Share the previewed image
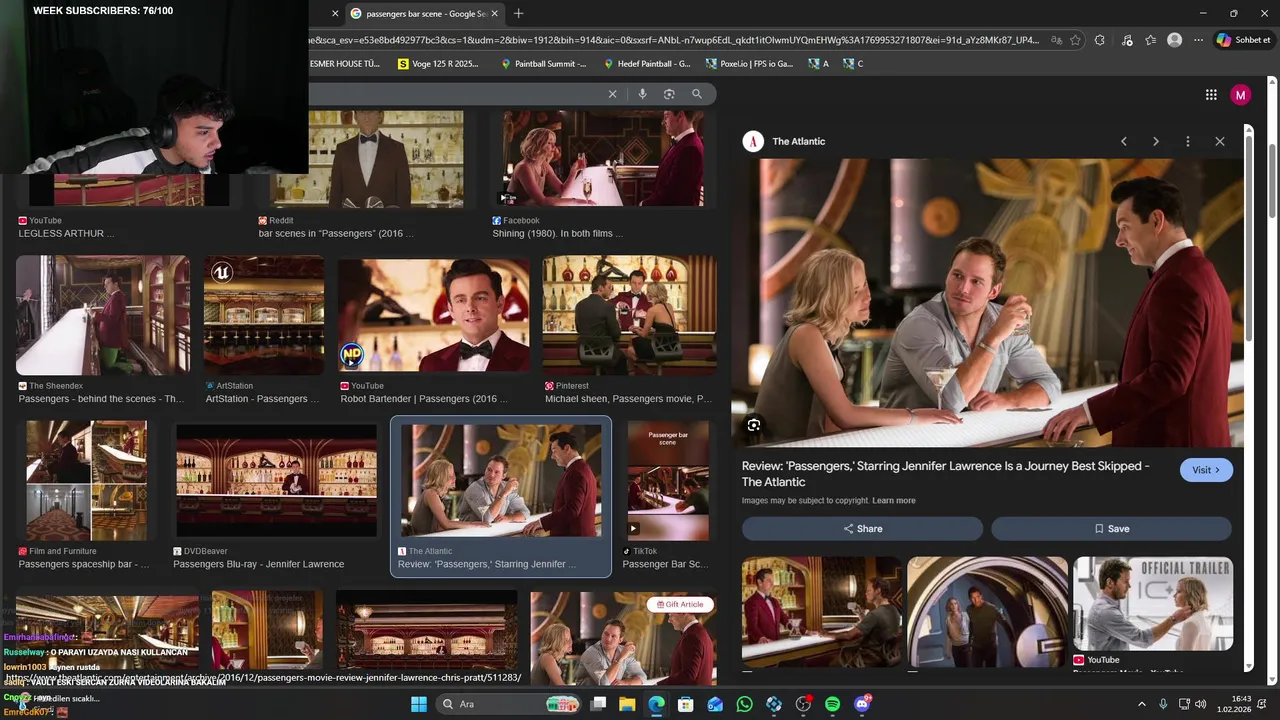This screenshot has width=1280, height=720. (x=862, y=528)
